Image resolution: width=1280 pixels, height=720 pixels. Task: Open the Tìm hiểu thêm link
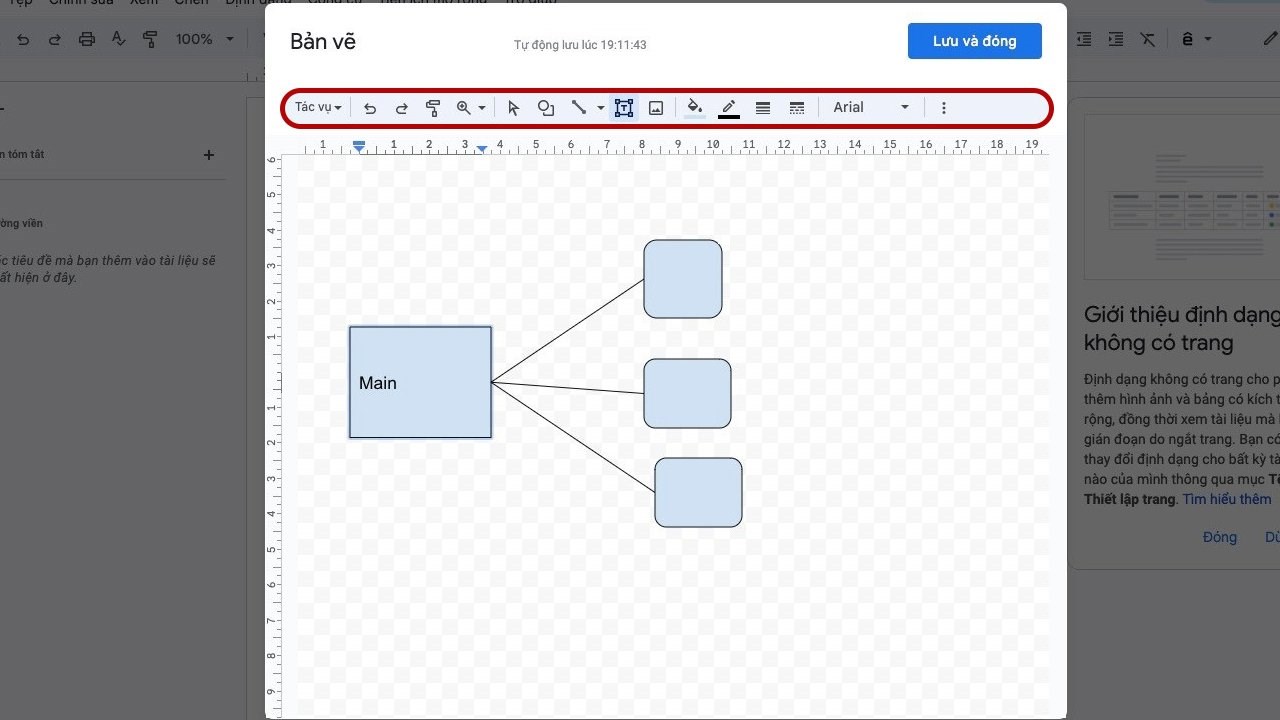tap(1227, 499)
